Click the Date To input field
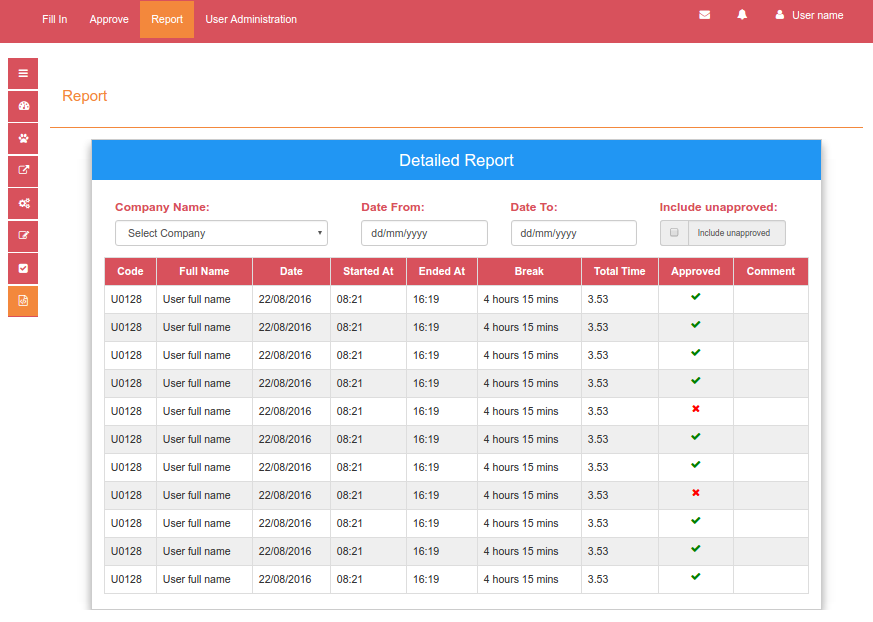Screen dimensions: 873x622 coord(573,233)
